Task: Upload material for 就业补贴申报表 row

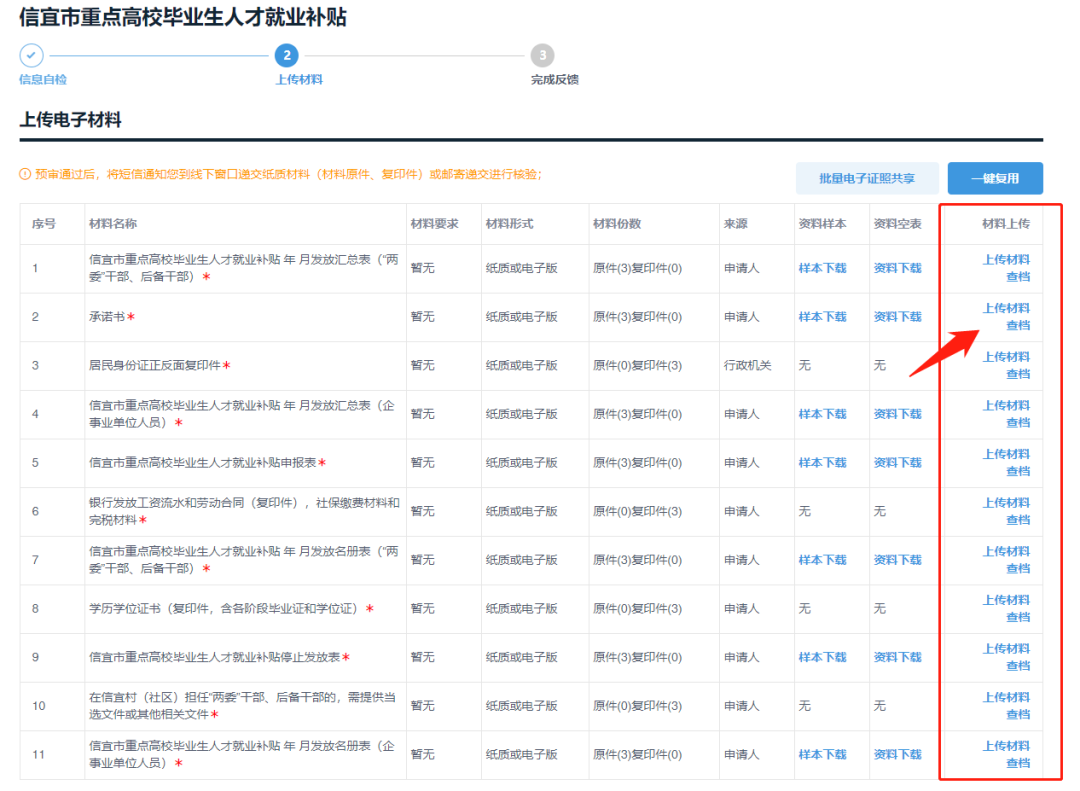Action: [1006, 454]
